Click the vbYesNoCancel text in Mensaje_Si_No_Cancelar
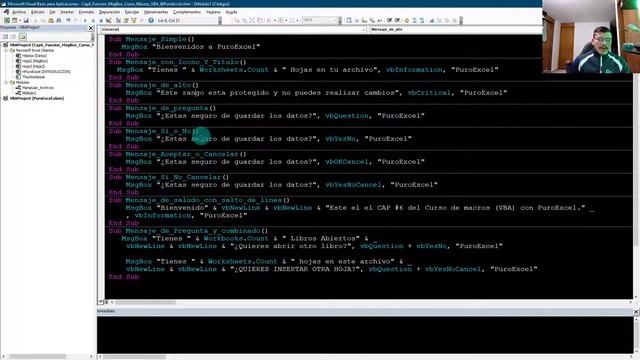The image size is (640, 360). (353, 184)
